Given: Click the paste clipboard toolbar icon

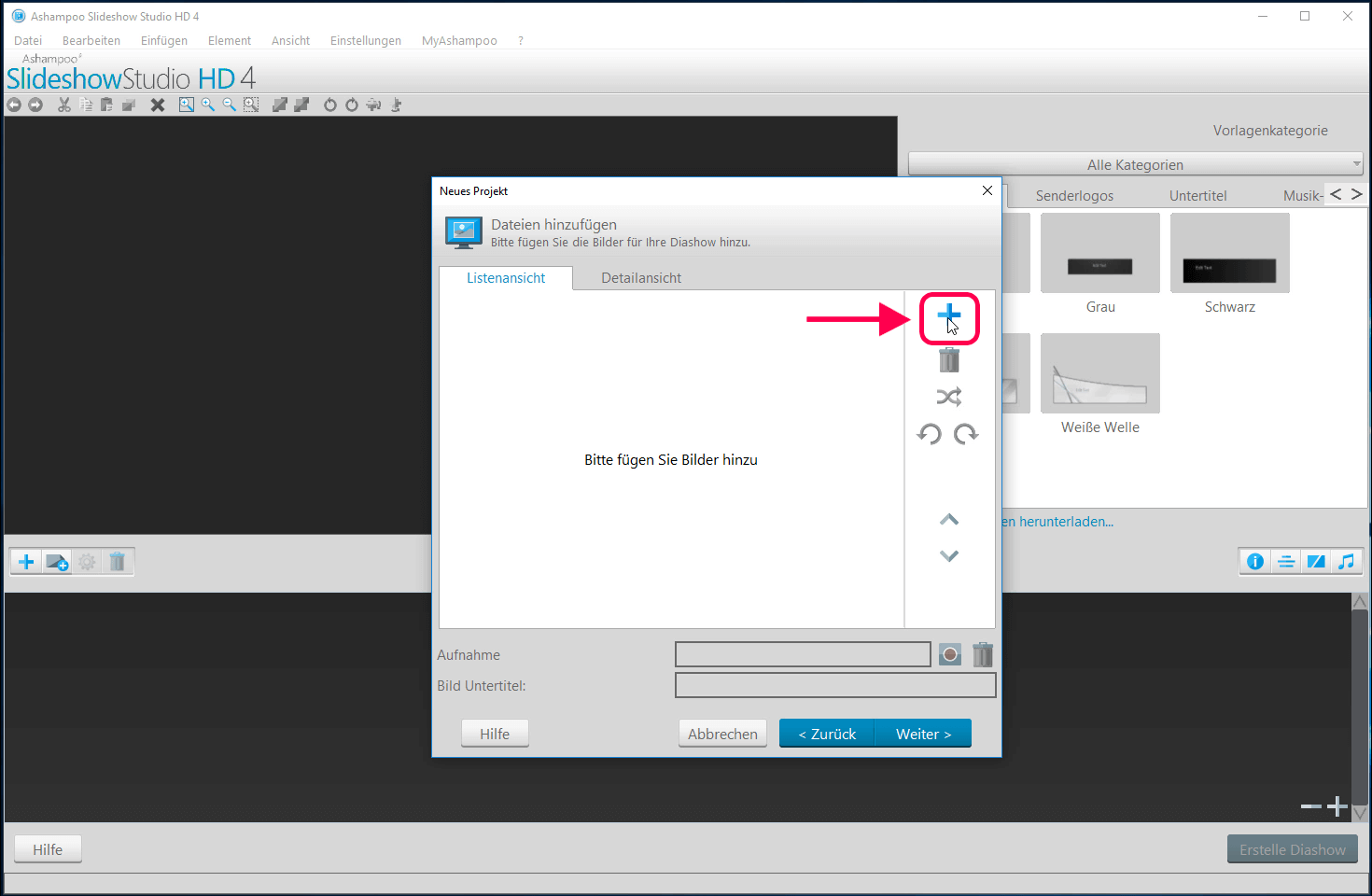Looking at the screenshot, I should pos(106,105).
